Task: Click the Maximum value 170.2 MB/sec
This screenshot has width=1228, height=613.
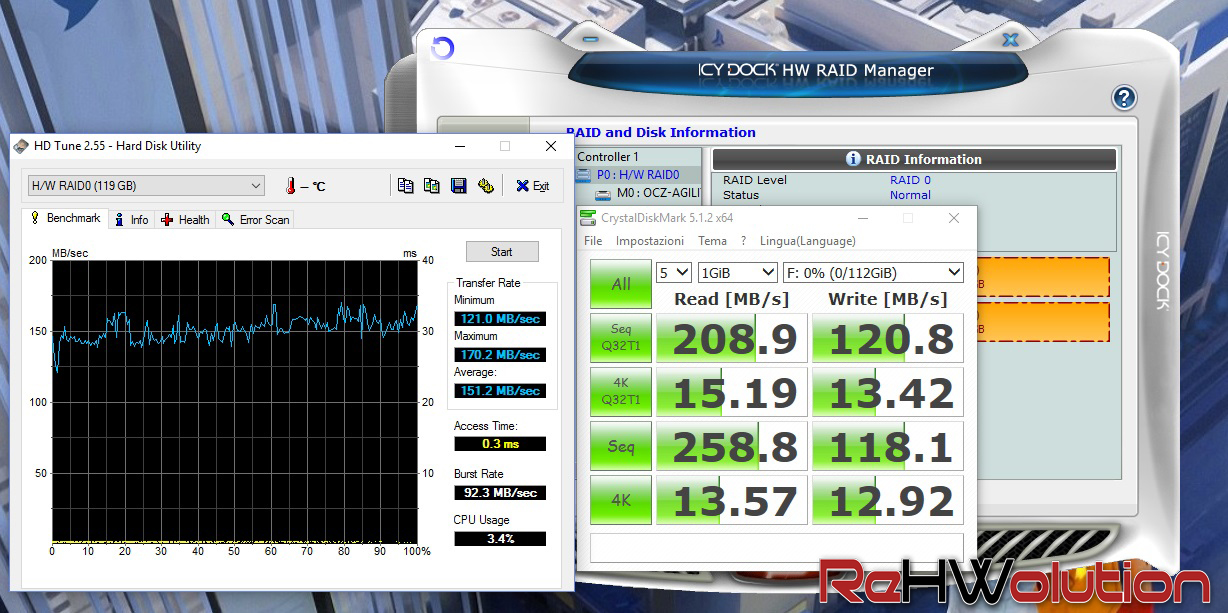Action: pos(500,354)
